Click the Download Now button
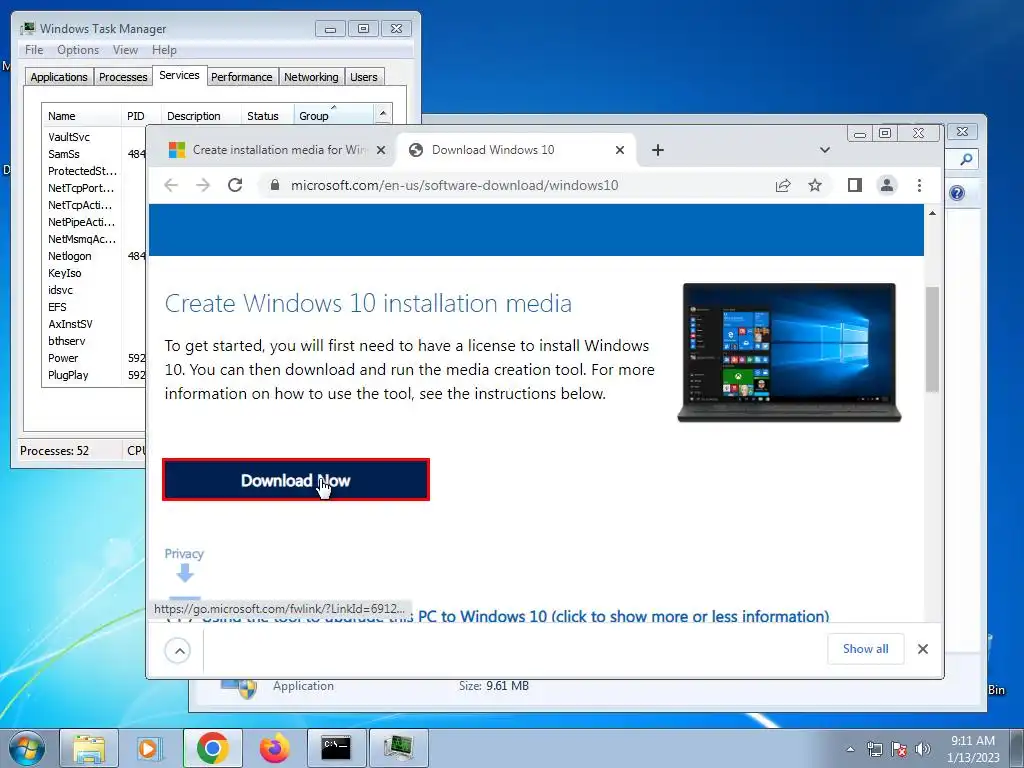The height and width of the screenshot is (768, 1024). point(296,480)
